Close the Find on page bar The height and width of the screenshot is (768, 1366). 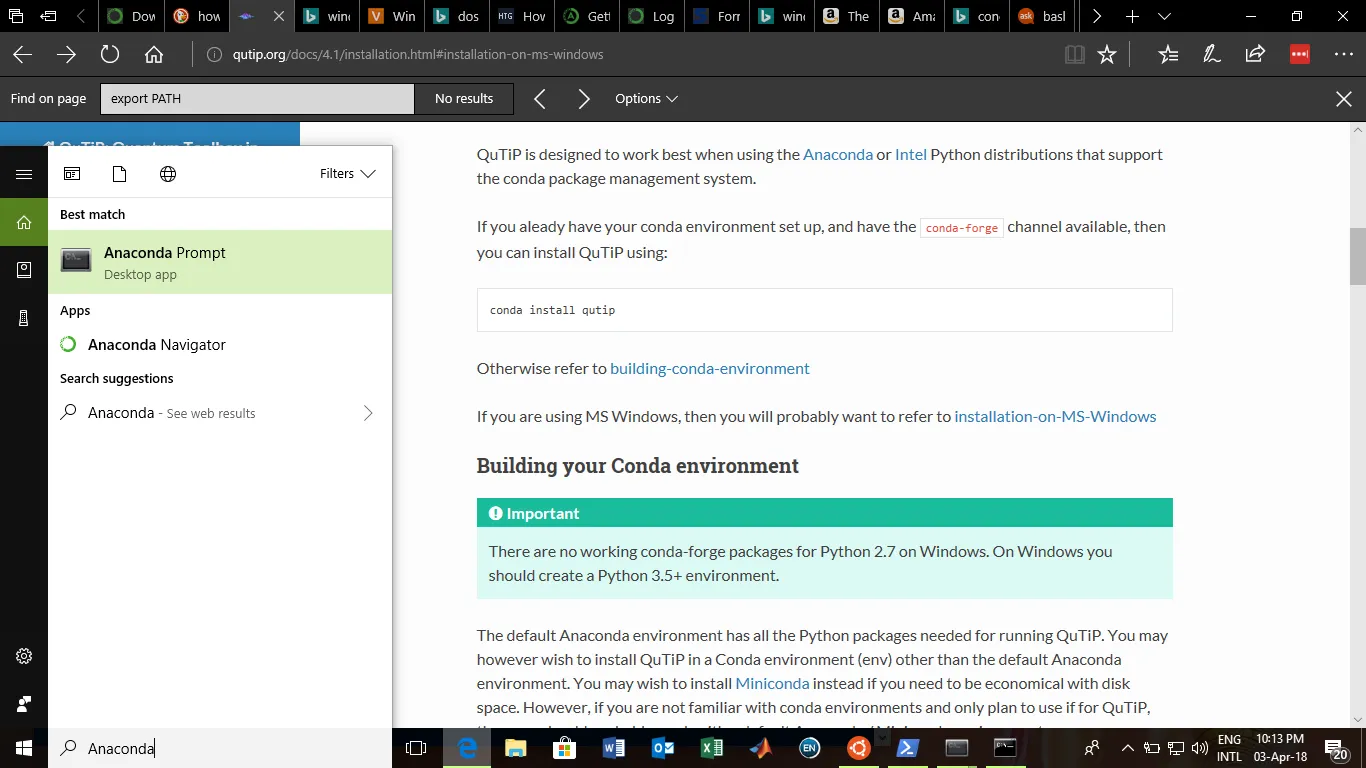coord(1344,99)
